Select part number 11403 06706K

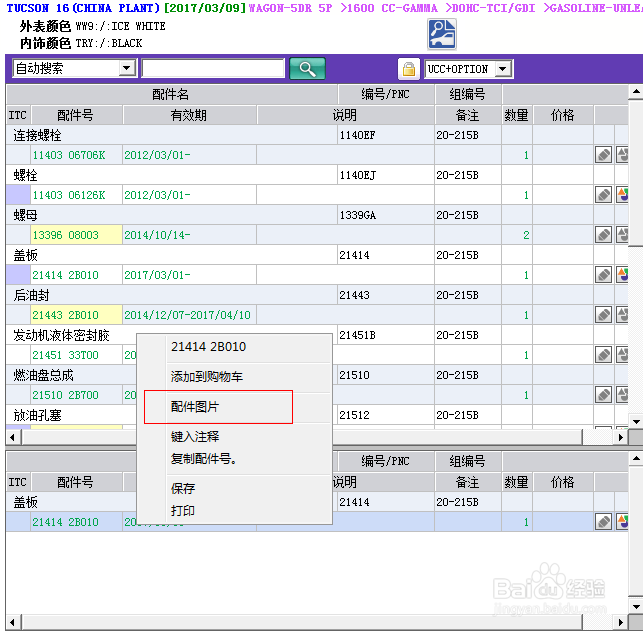coord(69,155)
